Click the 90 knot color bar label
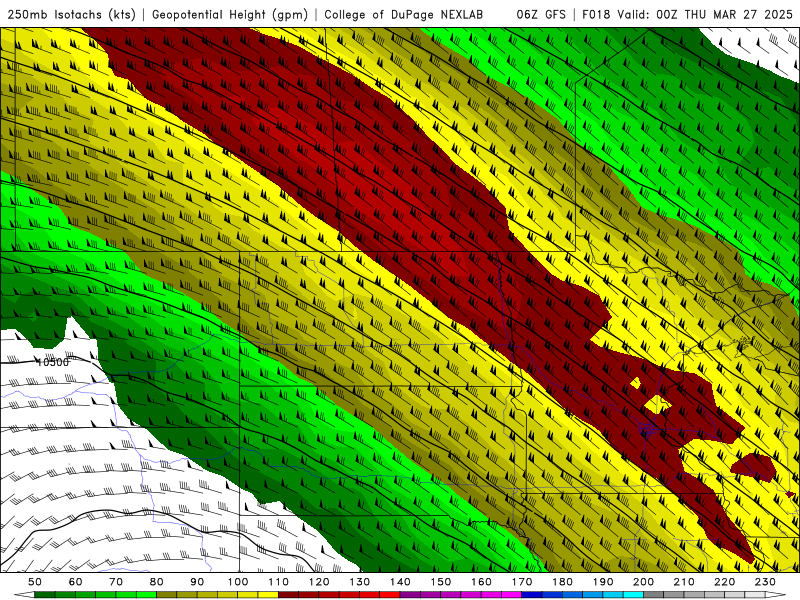This screenshot has height=600, width=800. [197, 582]
